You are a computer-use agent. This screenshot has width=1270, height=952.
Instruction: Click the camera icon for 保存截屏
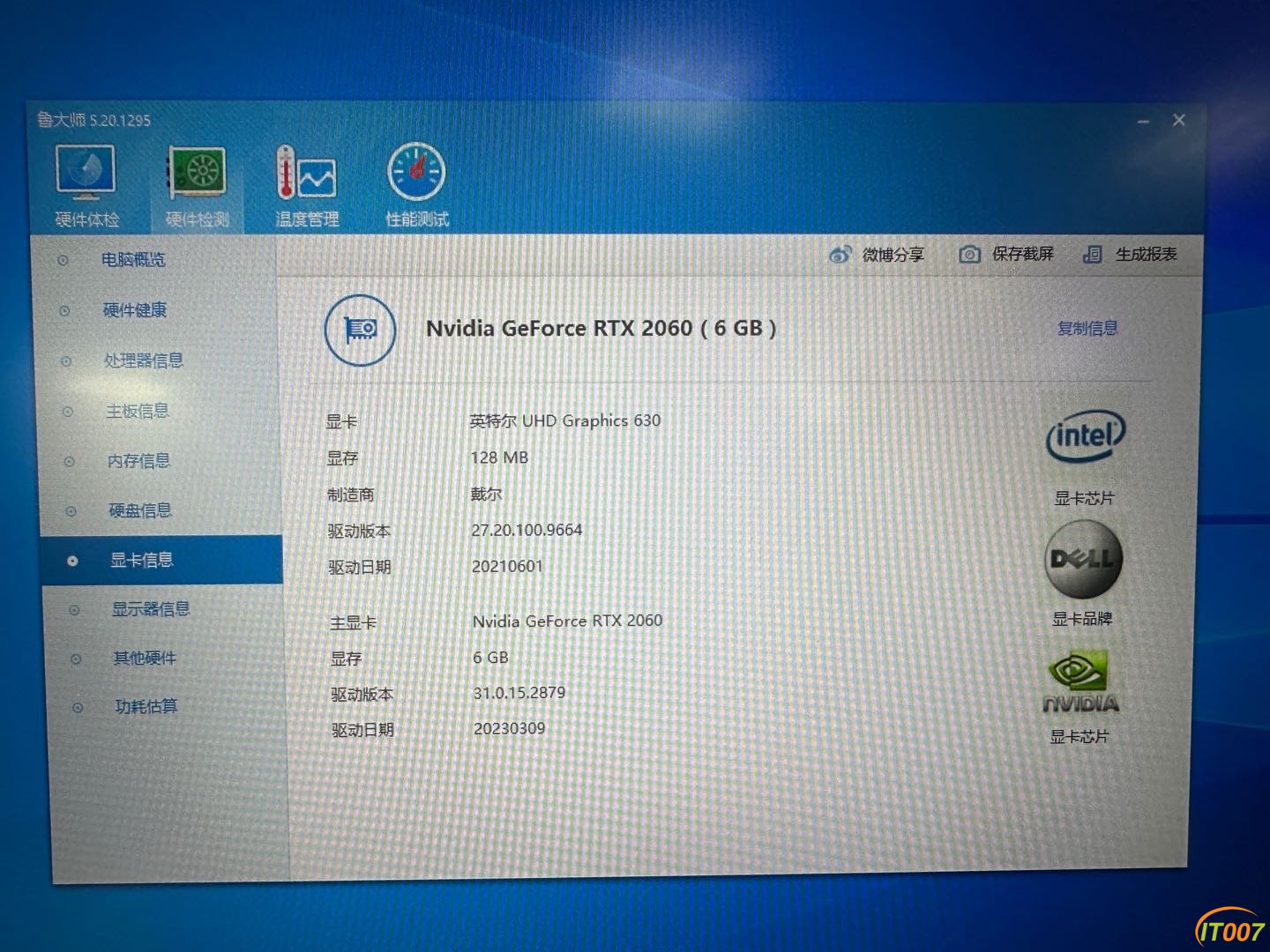pos(969,254)
